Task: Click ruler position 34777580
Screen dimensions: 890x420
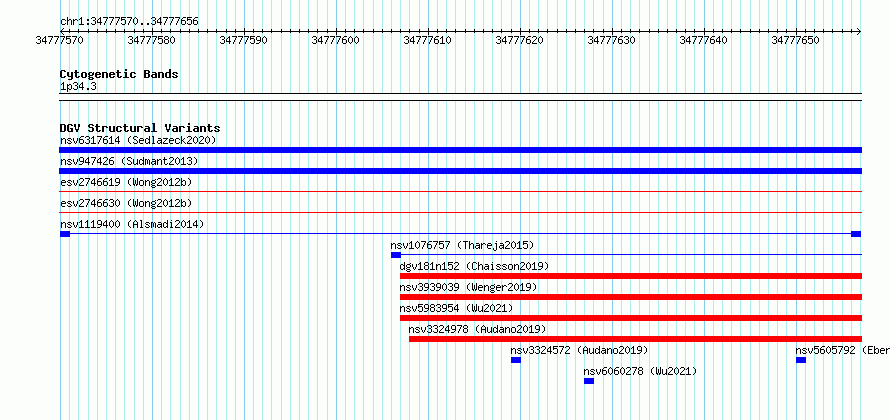Action: click(x=152, y=40)
